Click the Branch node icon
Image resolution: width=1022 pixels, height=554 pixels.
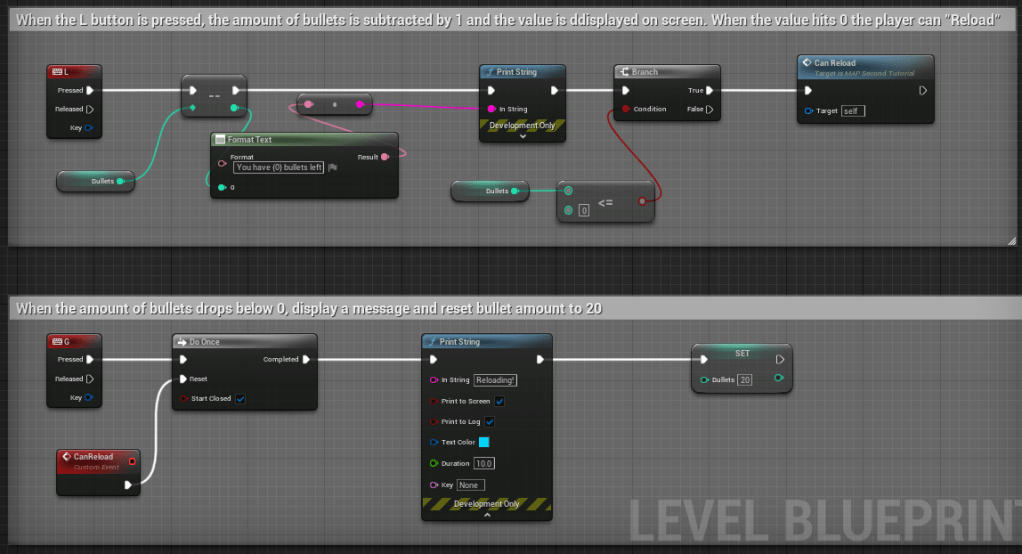624,72
